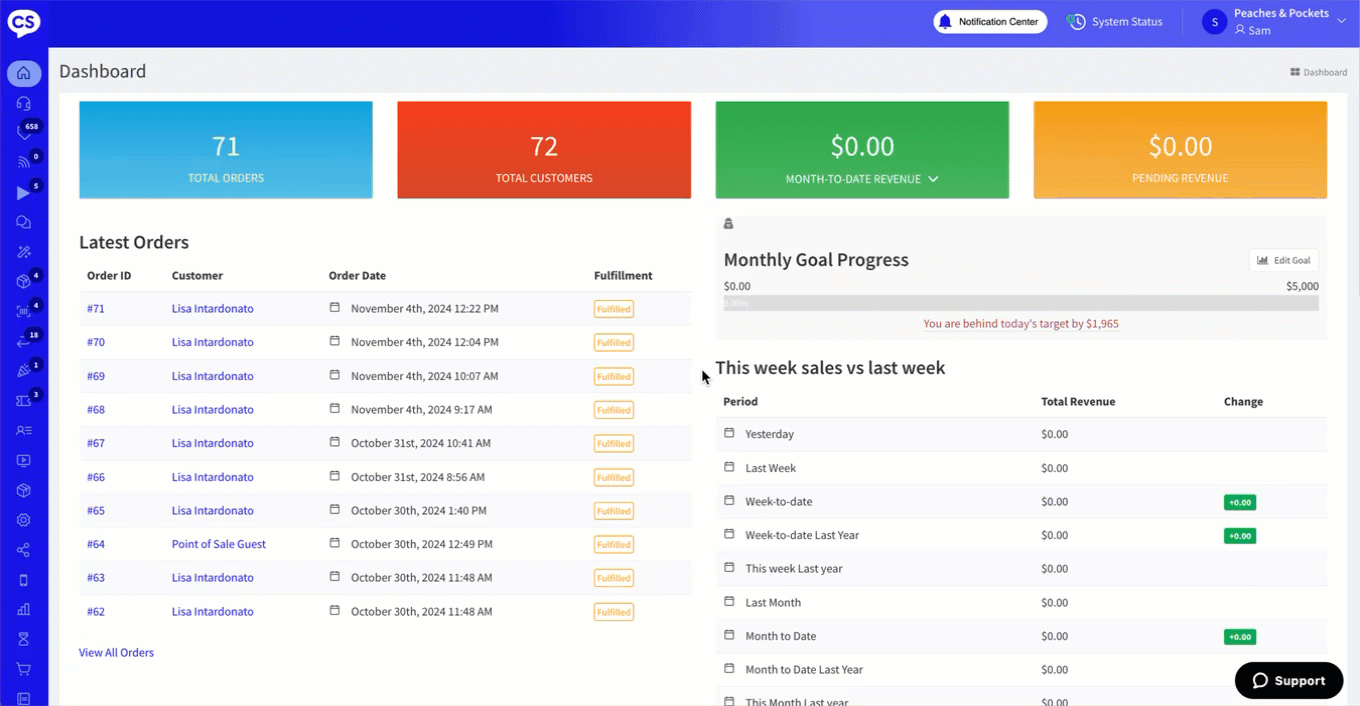Open the headset support icon in sidebar
The width and height of the screenshot is (1360, 706).
[x=24, y=103]
